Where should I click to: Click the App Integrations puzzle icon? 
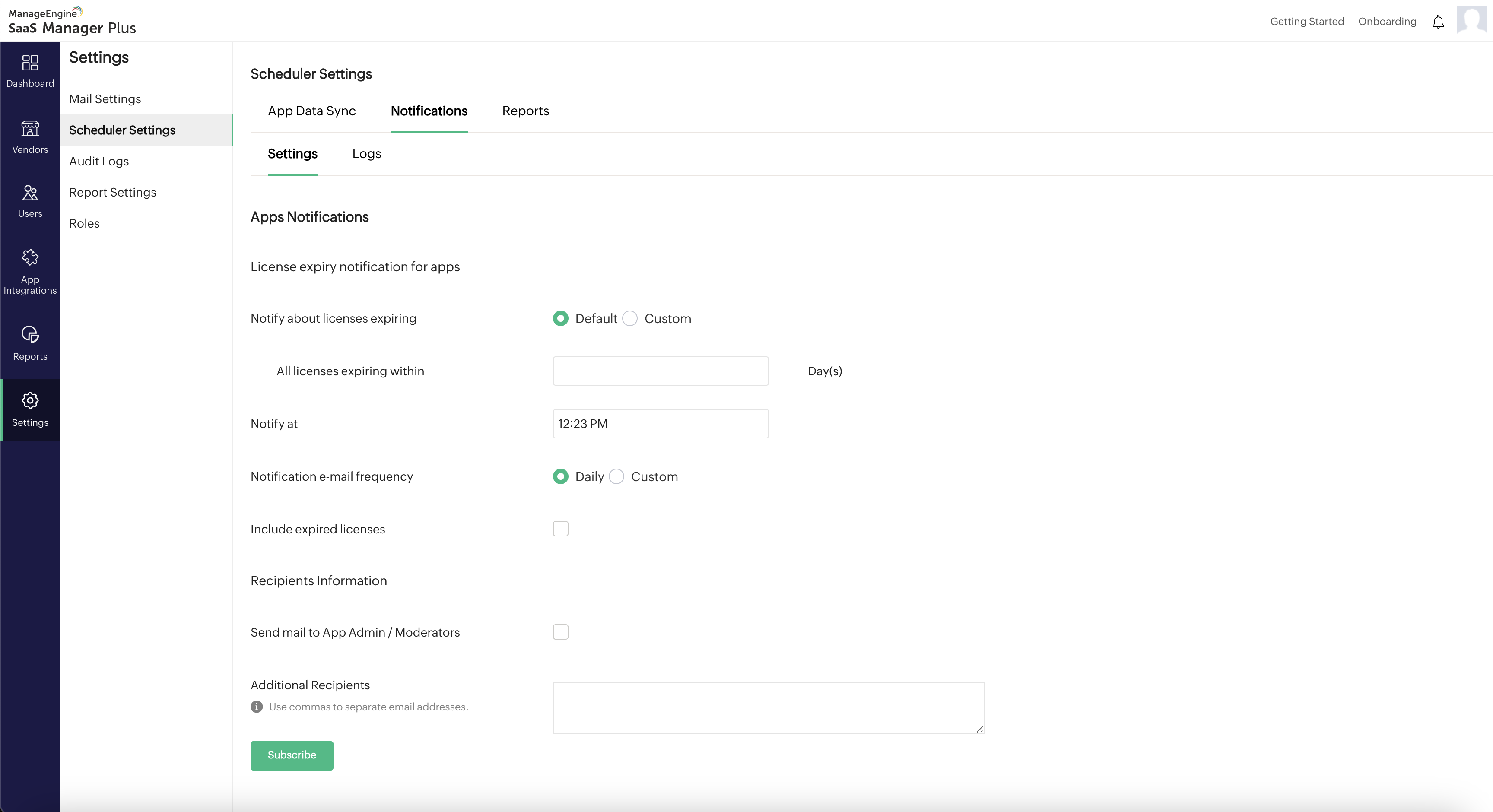(x=30, y=257)
